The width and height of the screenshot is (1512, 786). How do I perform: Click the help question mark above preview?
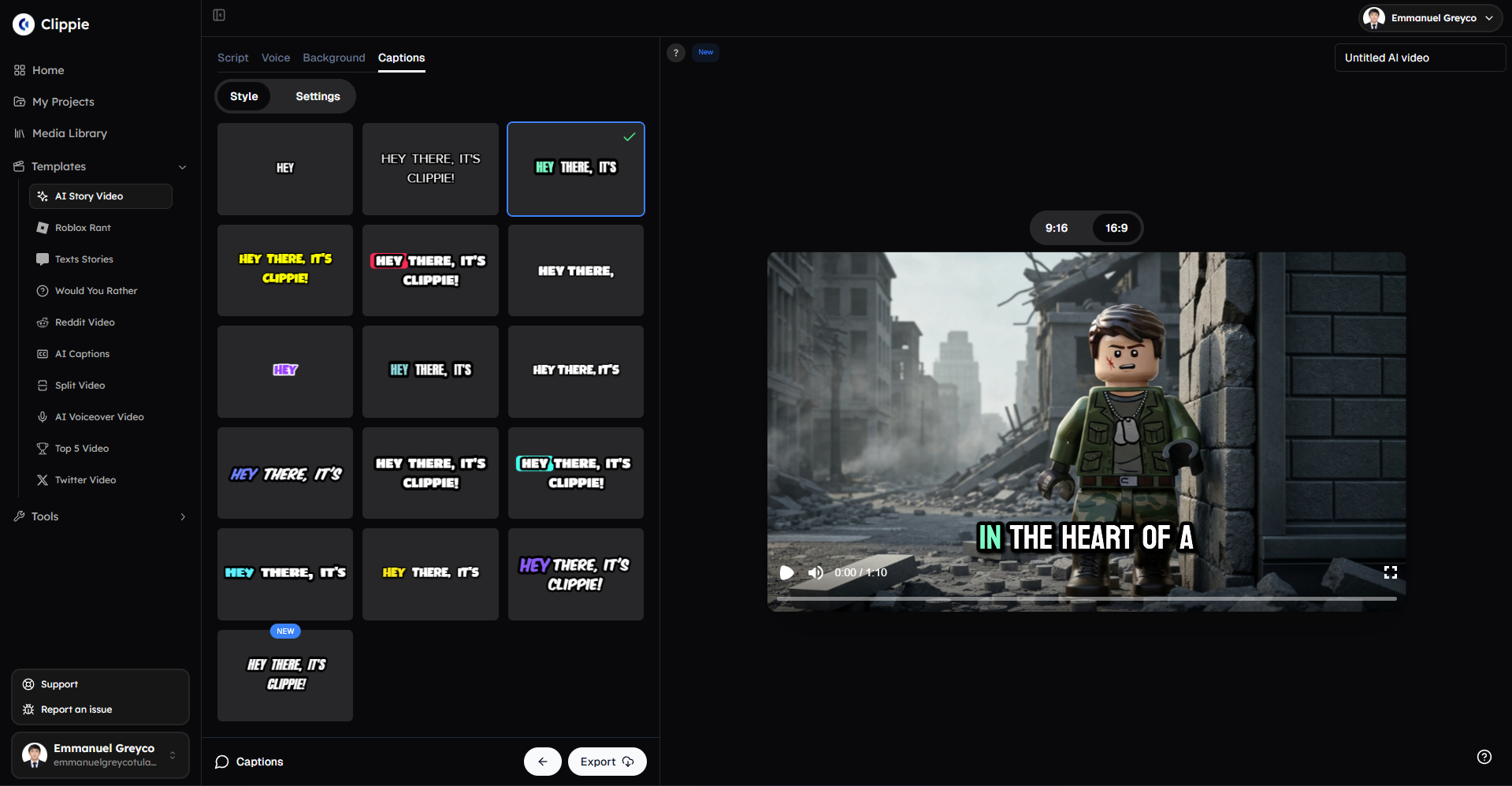point(676,53)
